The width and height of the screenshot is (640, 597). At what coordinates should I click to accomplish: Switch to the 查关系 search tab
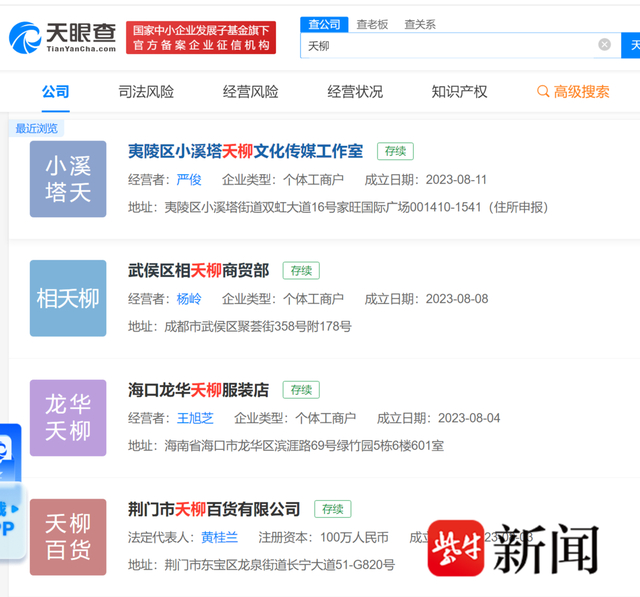[x=420, y=24]
